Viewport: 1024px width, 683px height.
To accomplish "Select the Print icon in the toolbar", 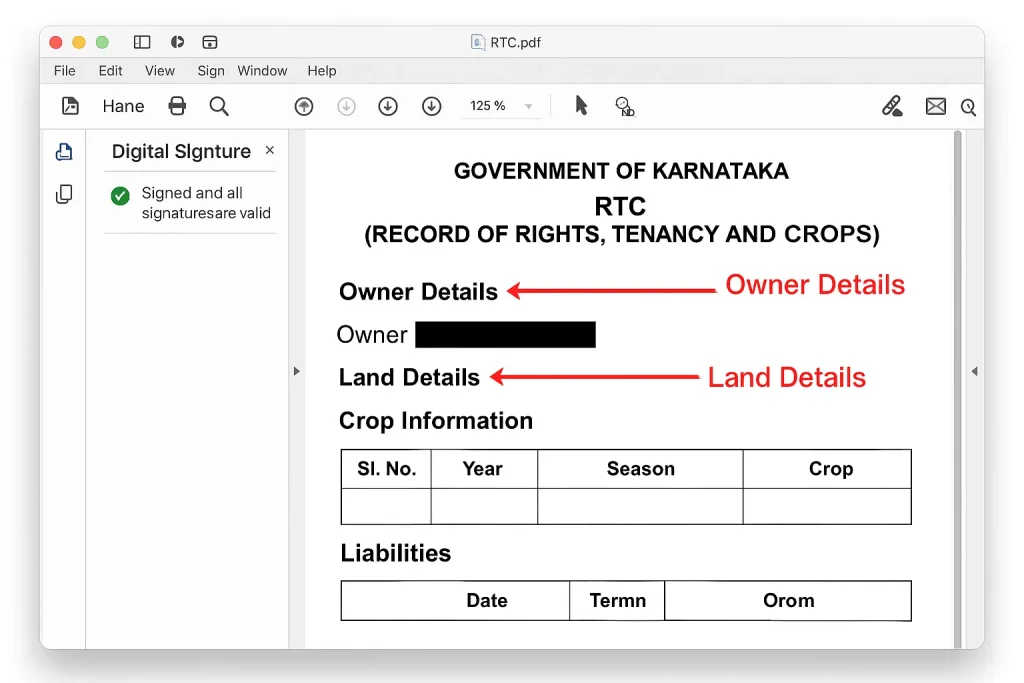I will [177, 106].
